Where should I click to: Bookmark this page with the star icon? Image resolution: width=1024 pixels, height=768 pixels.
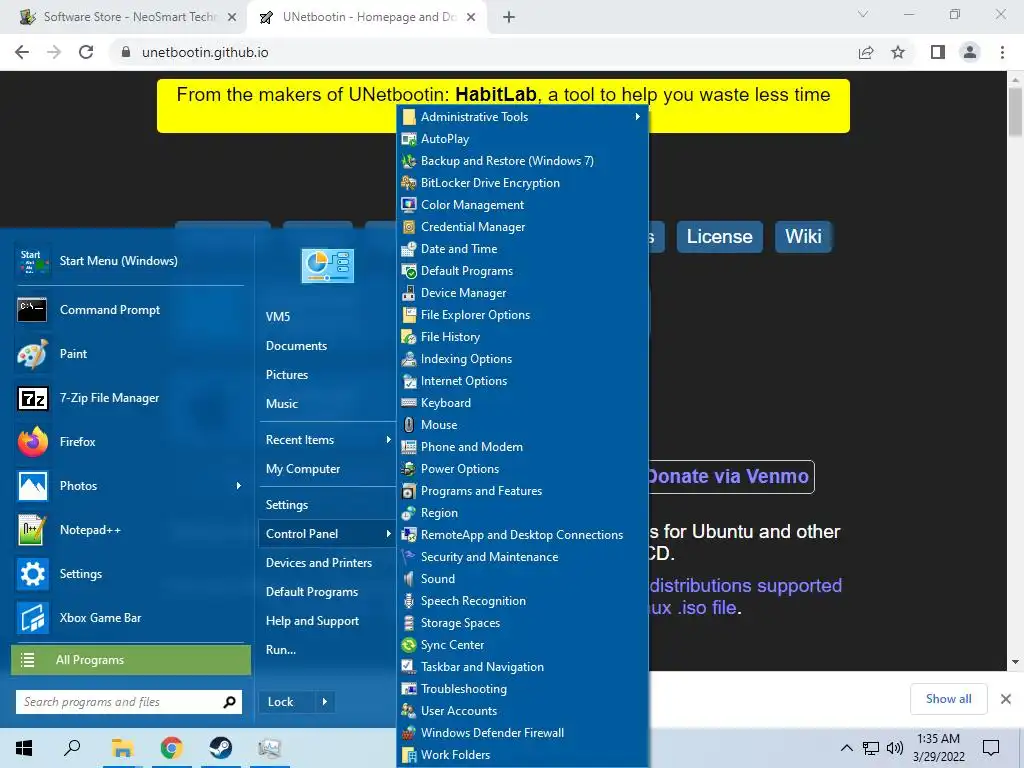pos(898,52)
